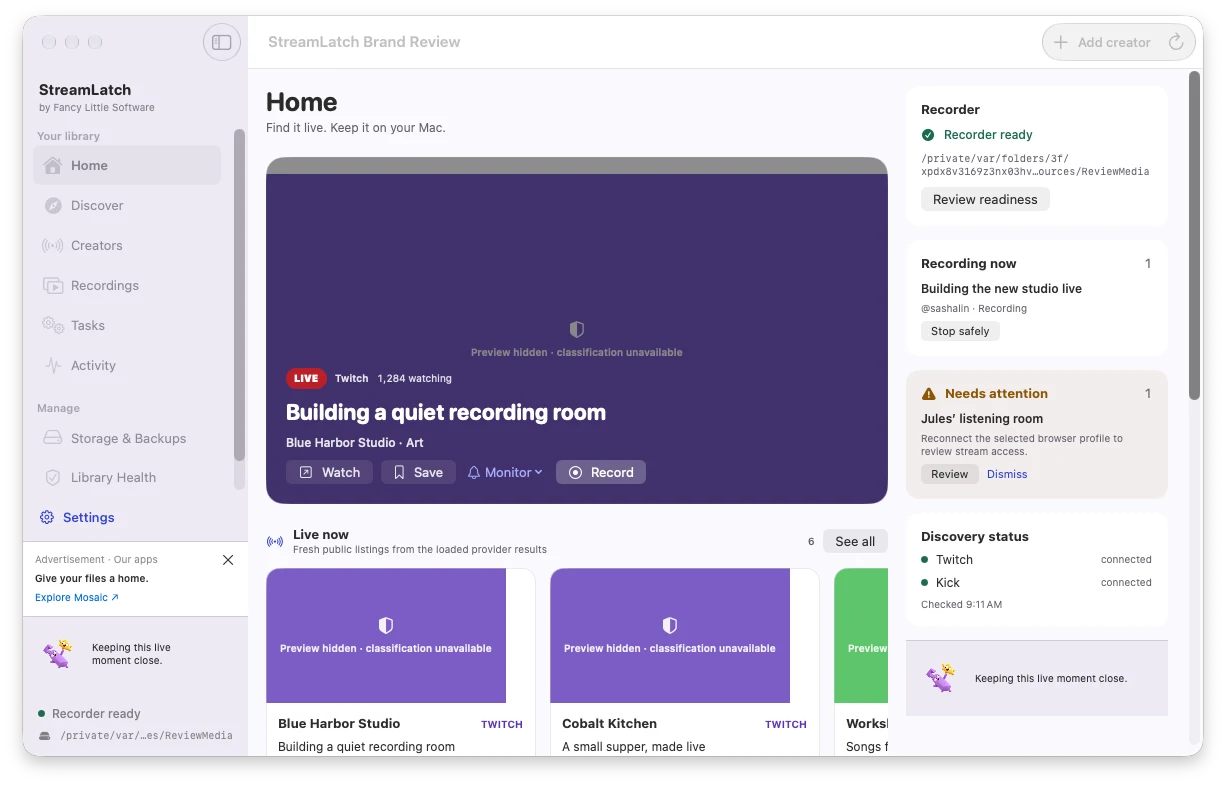Click the shield icon on Blue Harbor preview

tap(386, 626)
